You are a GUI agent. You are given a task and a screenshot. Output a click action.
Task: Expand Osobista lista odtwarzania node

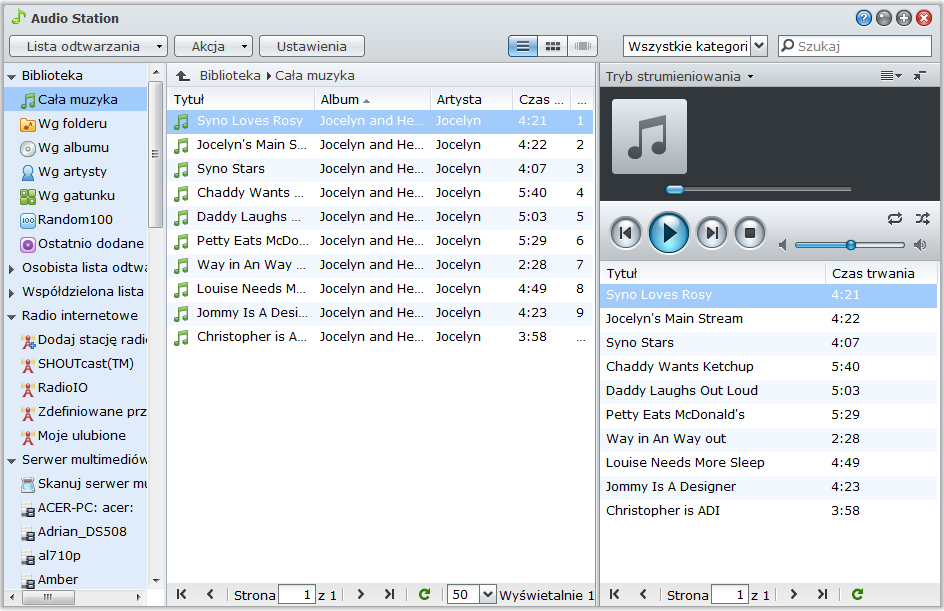coord(11,269)
